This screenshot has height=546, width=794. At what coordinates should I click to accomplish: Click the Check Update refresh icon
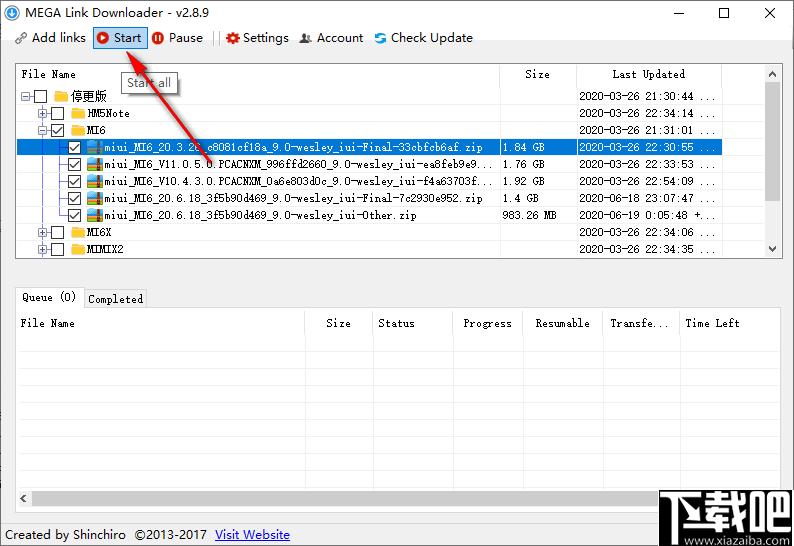pos(380,38)
